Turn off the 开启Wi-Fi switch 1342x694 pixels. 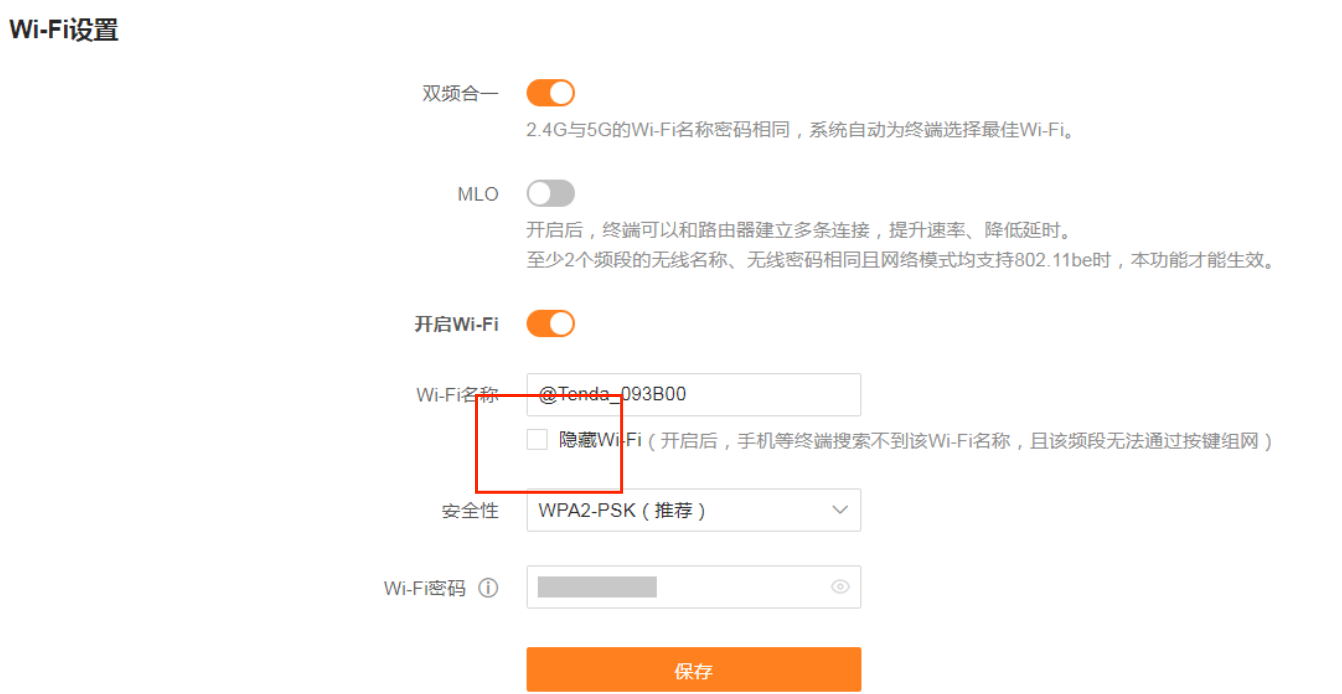(550, 324)
